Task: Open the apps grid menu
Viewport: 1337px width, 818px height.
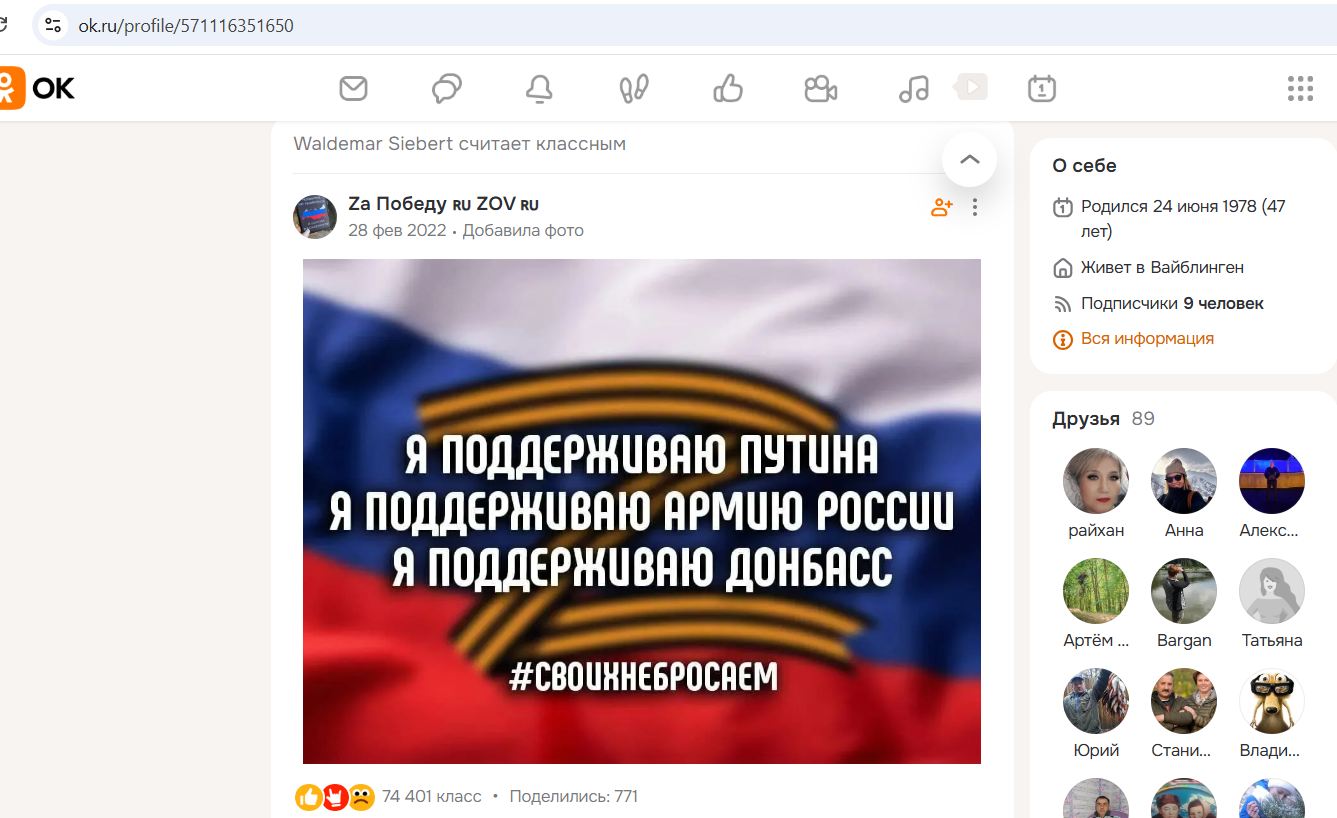Action: coord(1300,88)
